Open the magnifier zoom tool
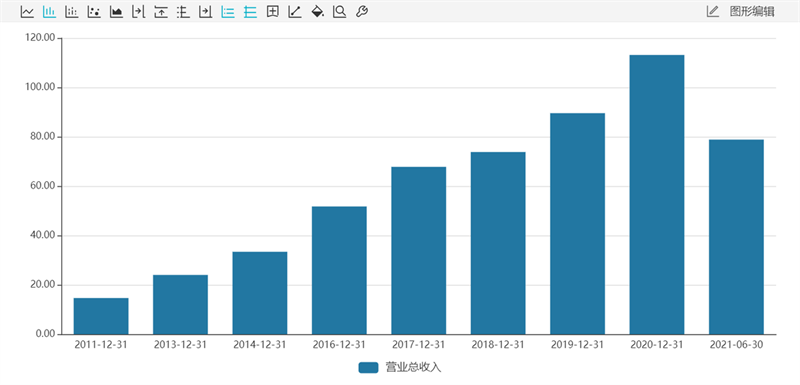800x385 pixels. [x=339, y=12]
